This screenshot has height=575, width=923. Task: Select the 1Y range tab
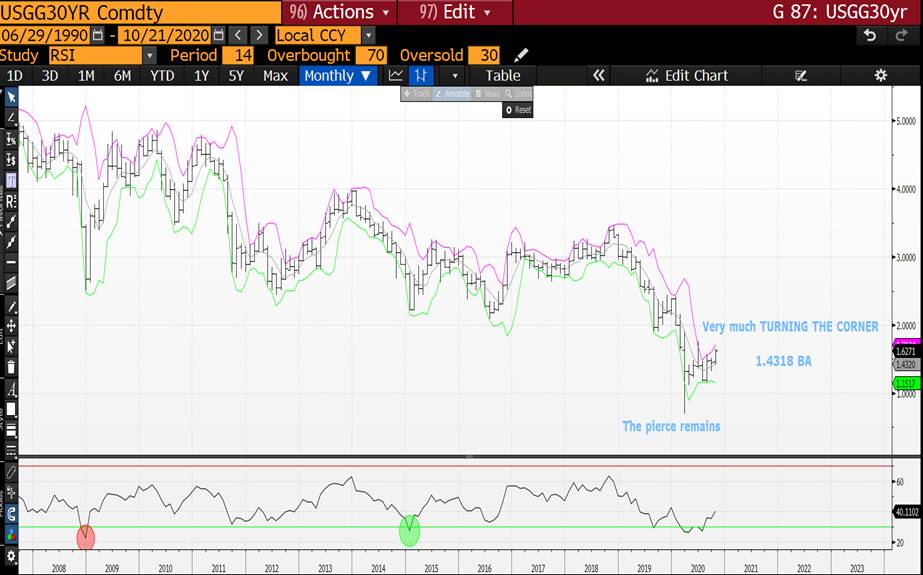pyautogui.click(x=201, y=75)
